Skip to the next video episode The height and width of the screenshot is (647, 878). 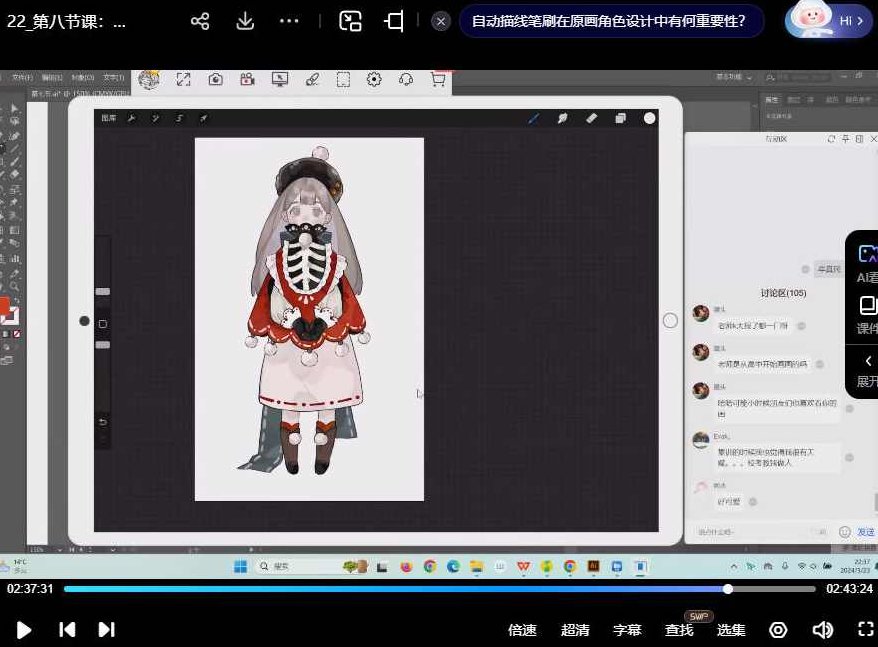click(x=106, y=629)
